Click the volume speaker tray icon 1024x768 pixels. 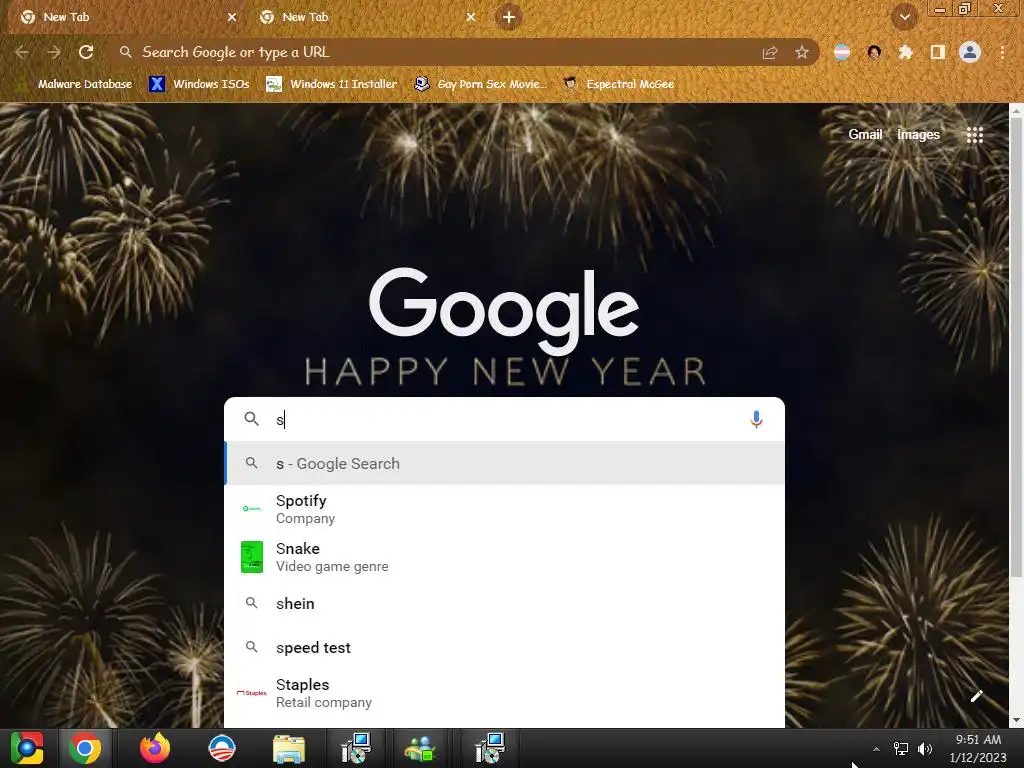coord(925,749)
